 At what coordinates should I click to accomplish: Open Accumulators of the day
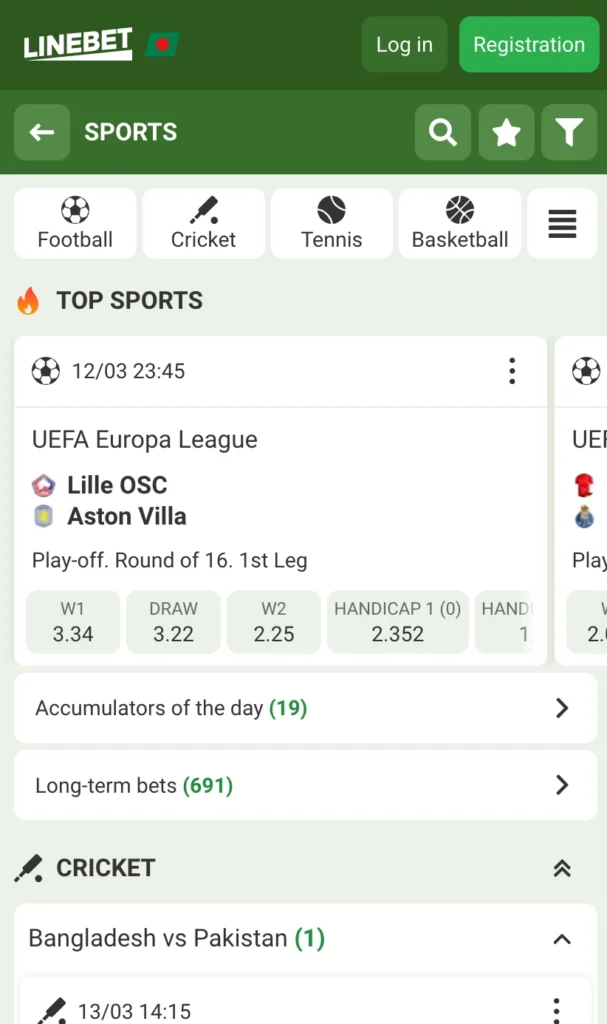click(305, 708)
